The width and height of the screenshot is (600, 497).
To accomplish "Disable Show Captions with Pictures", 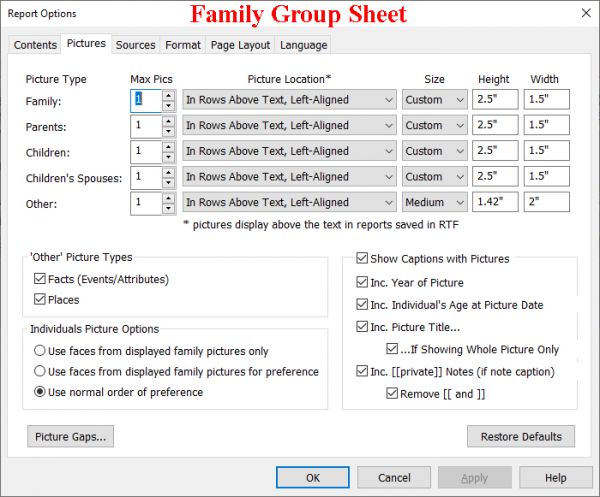I will pyautogui.click(x=362, y=259).
